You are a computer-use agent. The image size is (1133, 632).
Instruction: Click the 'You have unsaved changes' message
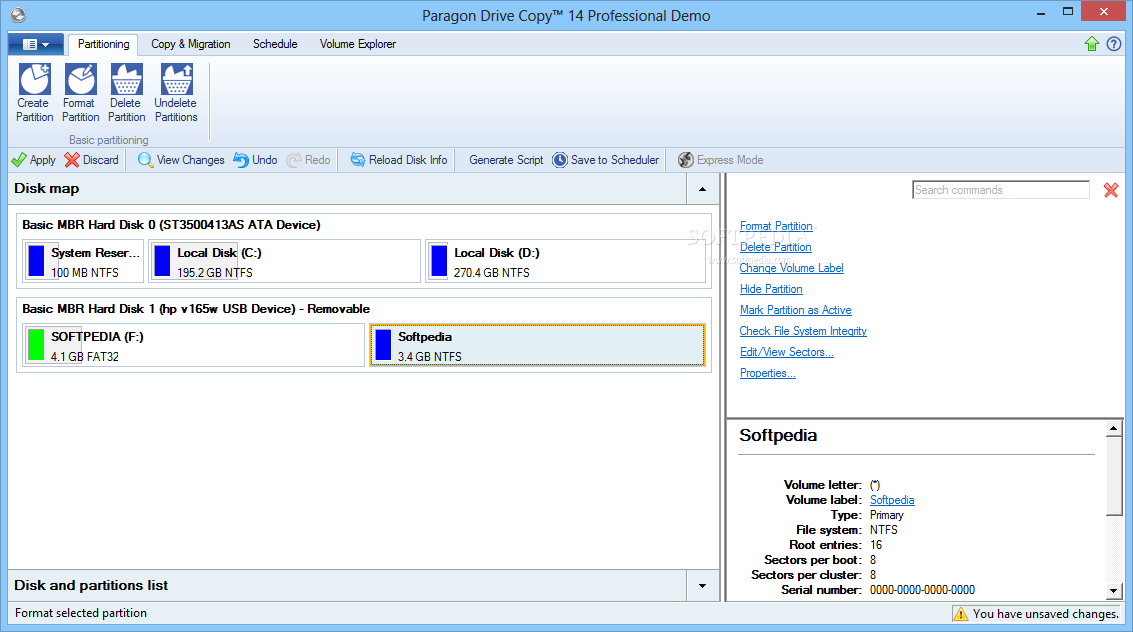(x=1046, y=614)
